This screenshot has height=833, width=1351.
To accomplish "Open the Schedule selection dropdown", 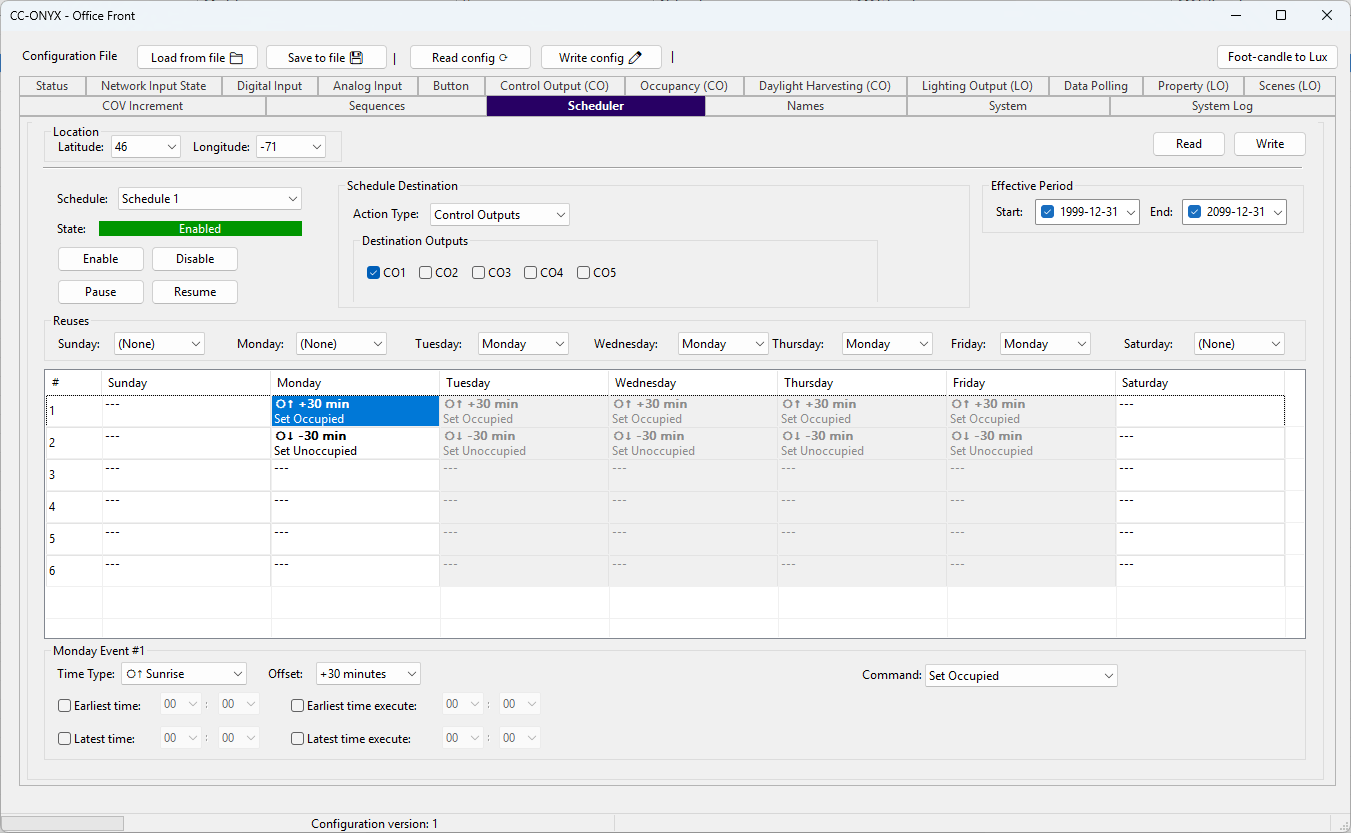I will (210, 199).
